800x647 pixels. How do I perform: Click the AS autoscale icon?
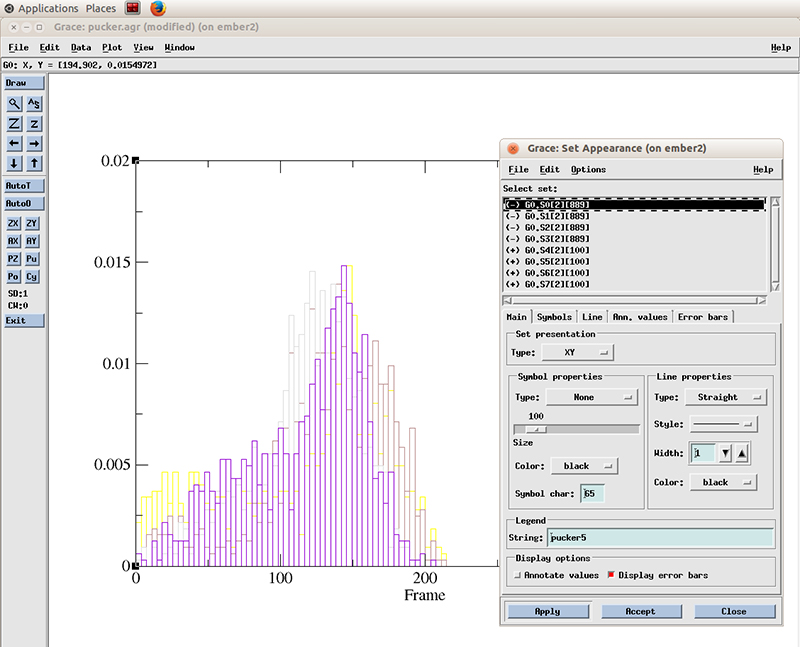tap(34, 103)
